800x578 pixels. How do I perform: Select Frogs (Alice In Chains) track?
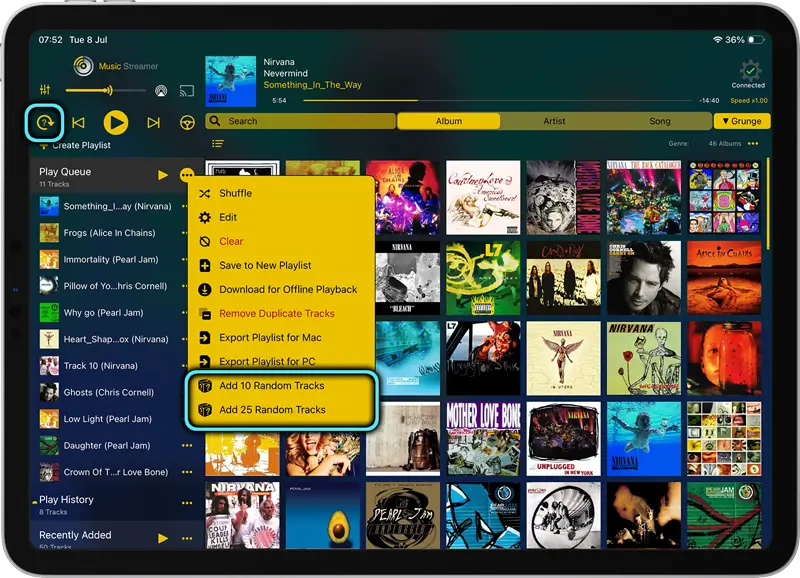(108, 233)
